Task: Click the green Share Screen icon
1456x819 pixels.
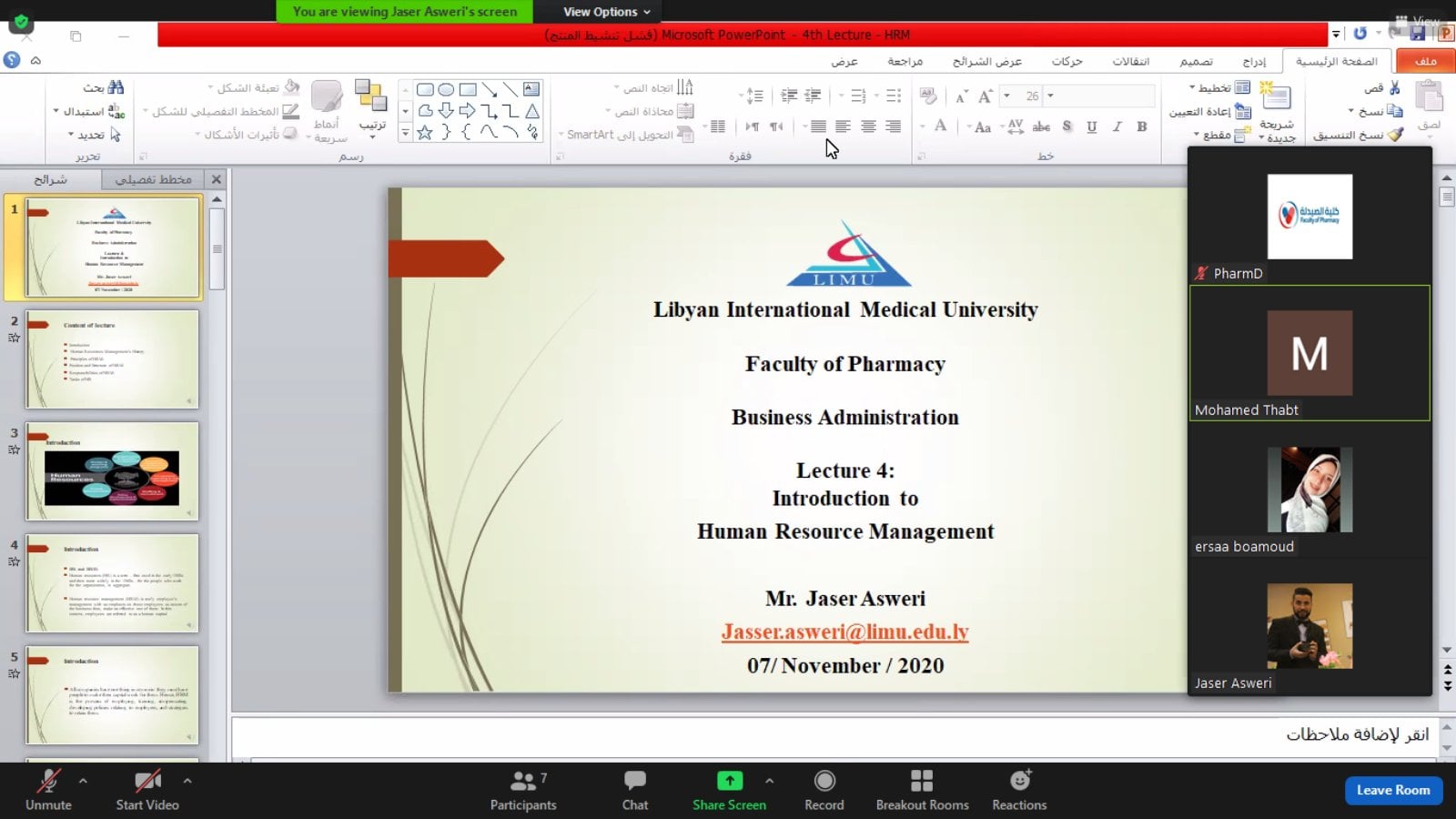Action: coord(729,782)
